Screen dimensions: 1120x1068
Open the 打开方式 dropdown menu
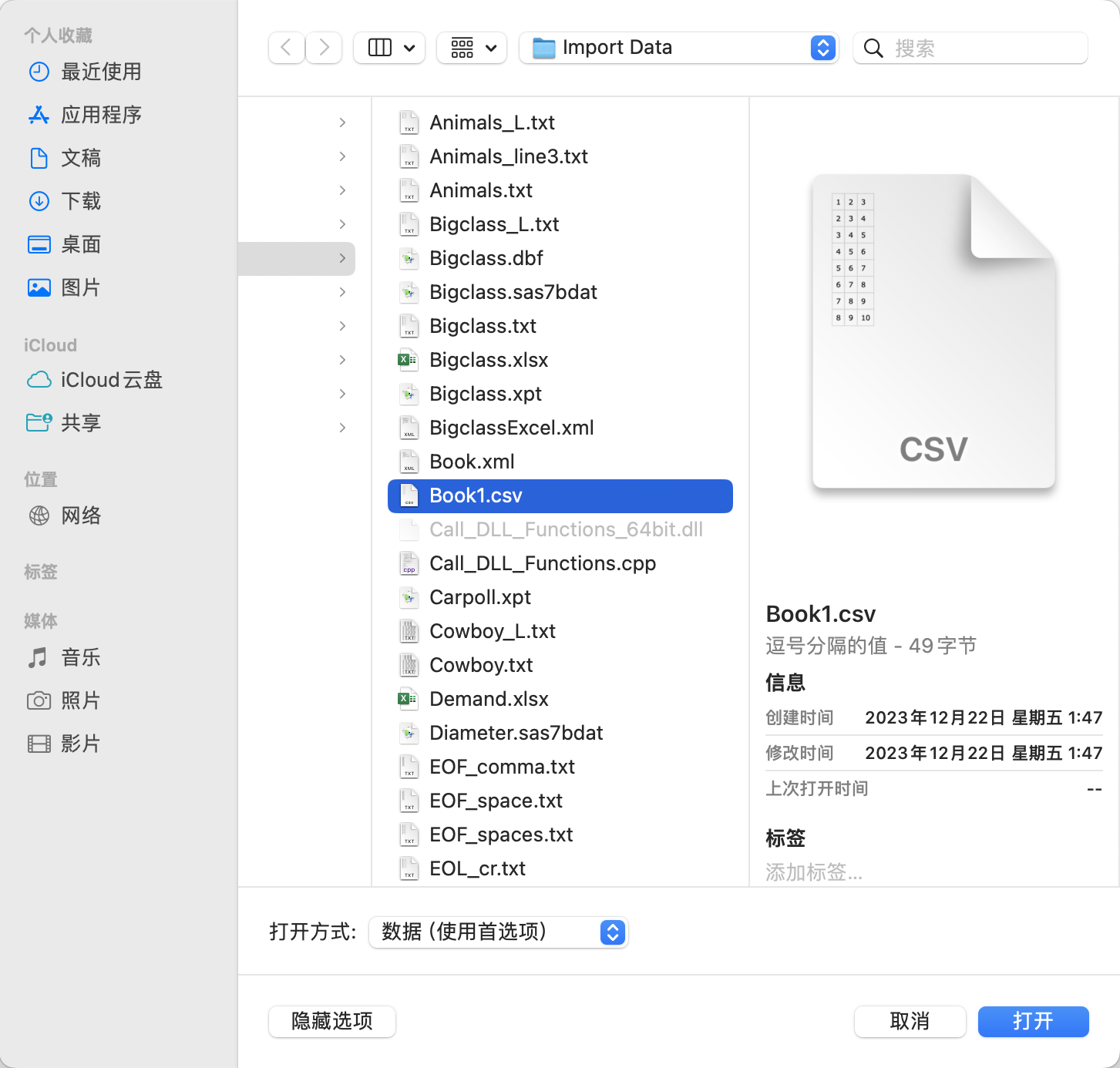point(499,932)
